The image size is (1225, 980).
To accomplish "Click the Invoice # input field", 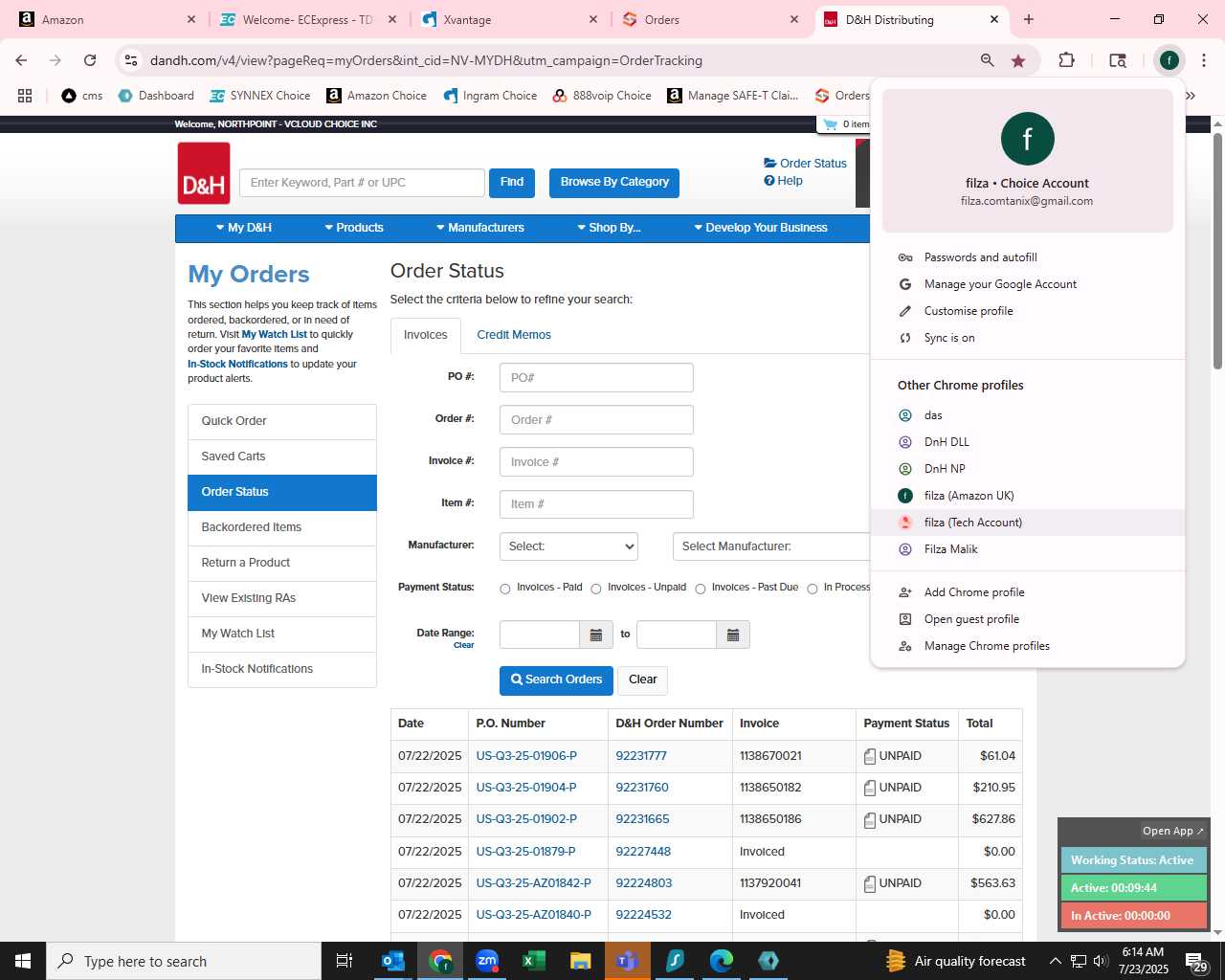I will [x=596, y=462].
